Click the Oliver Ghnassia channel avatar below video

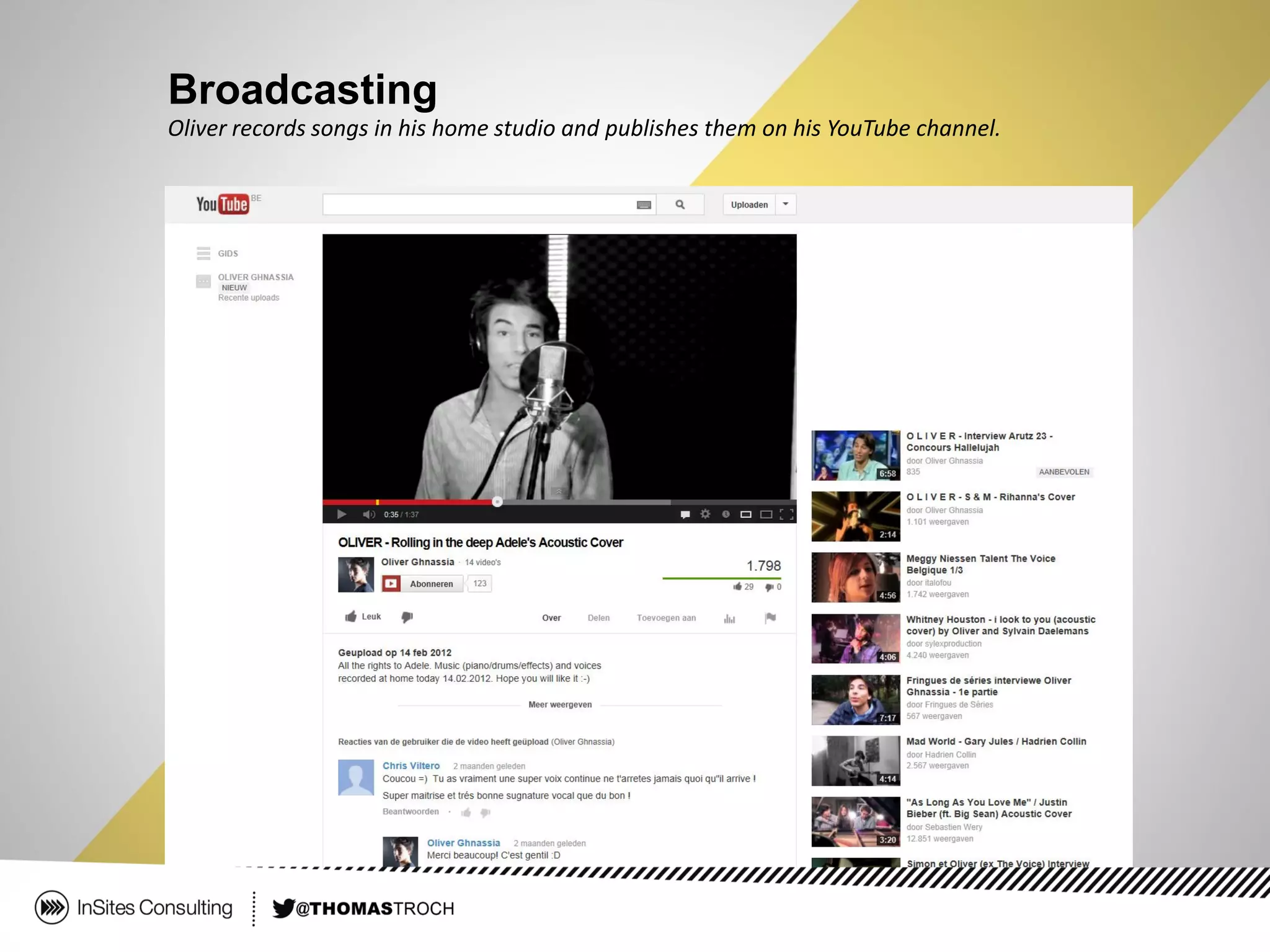[x=356, y=575]
